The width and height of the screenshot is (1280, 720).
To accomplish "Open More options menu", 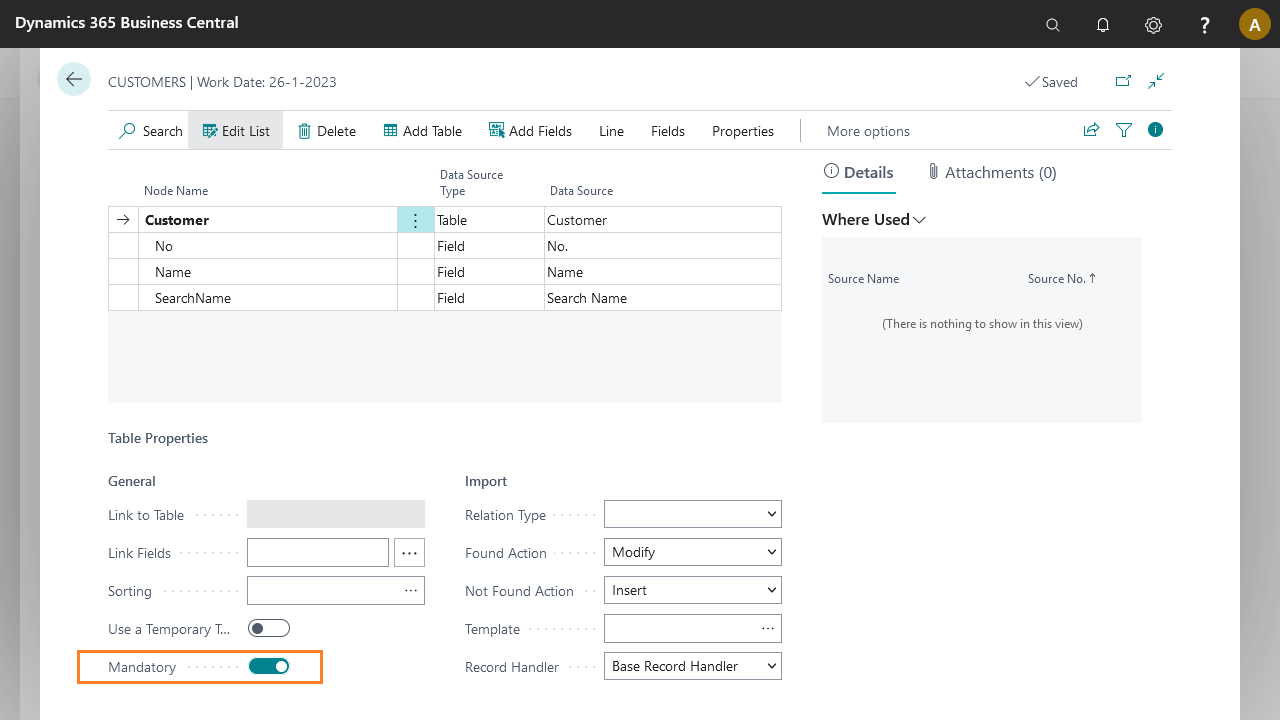I will [868, 131].
